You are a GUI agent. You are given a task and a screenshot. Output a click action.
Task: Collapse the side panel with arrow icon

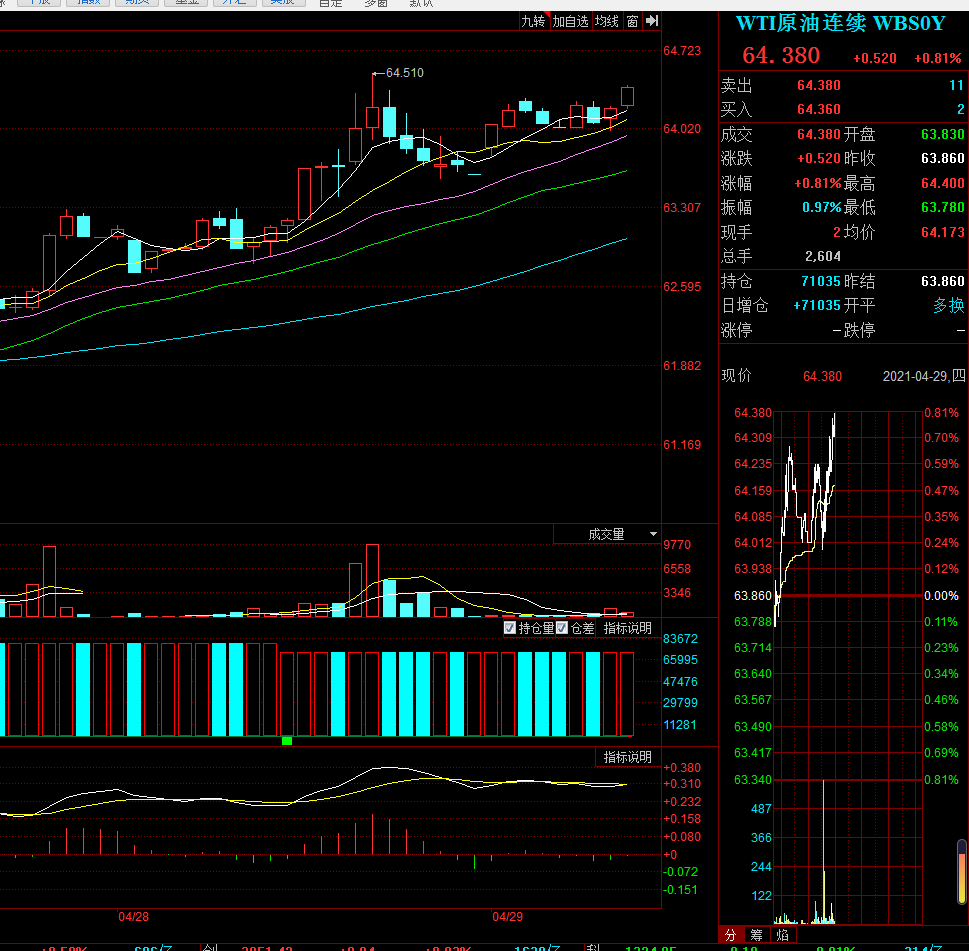(x=652, y=22)
